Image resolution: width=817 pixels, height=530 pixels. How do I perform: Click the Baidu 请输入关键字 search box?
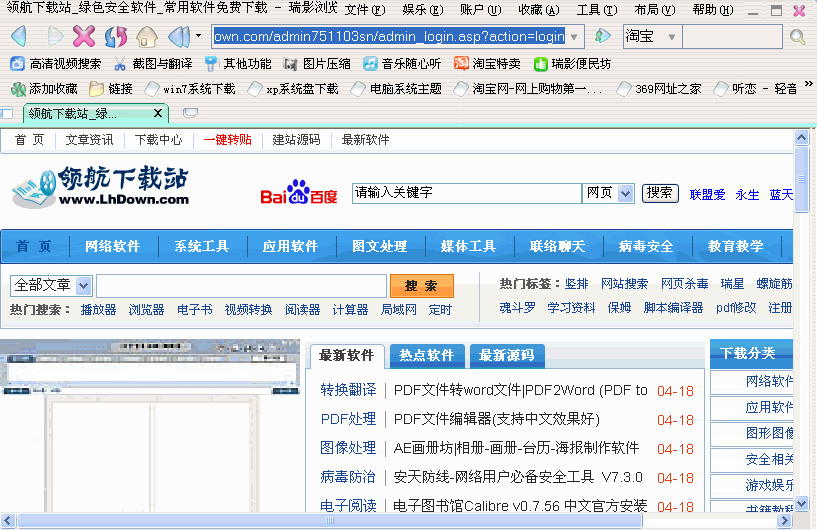467,193
